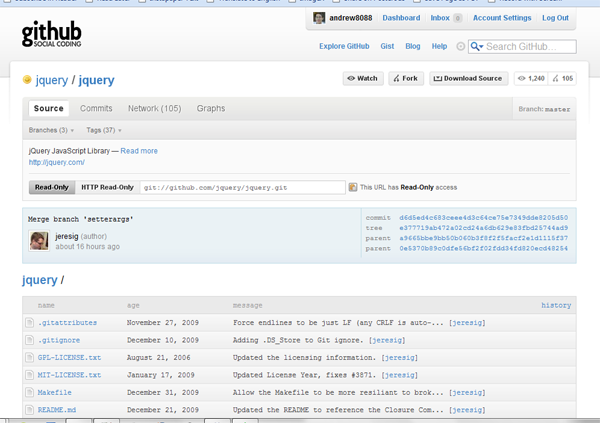Click the parent hash starting 0e5370b8
The height and width of the screenshot is (423, 600).
coord(484,248)
